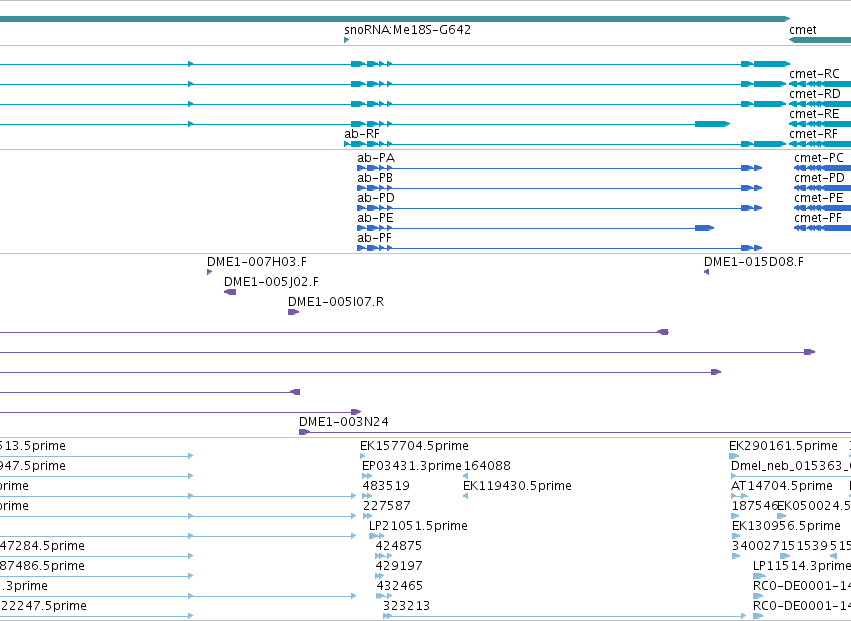This screenshot has width=851, height=621.
Task: Click the 323213 EST label
Action: 407,606
